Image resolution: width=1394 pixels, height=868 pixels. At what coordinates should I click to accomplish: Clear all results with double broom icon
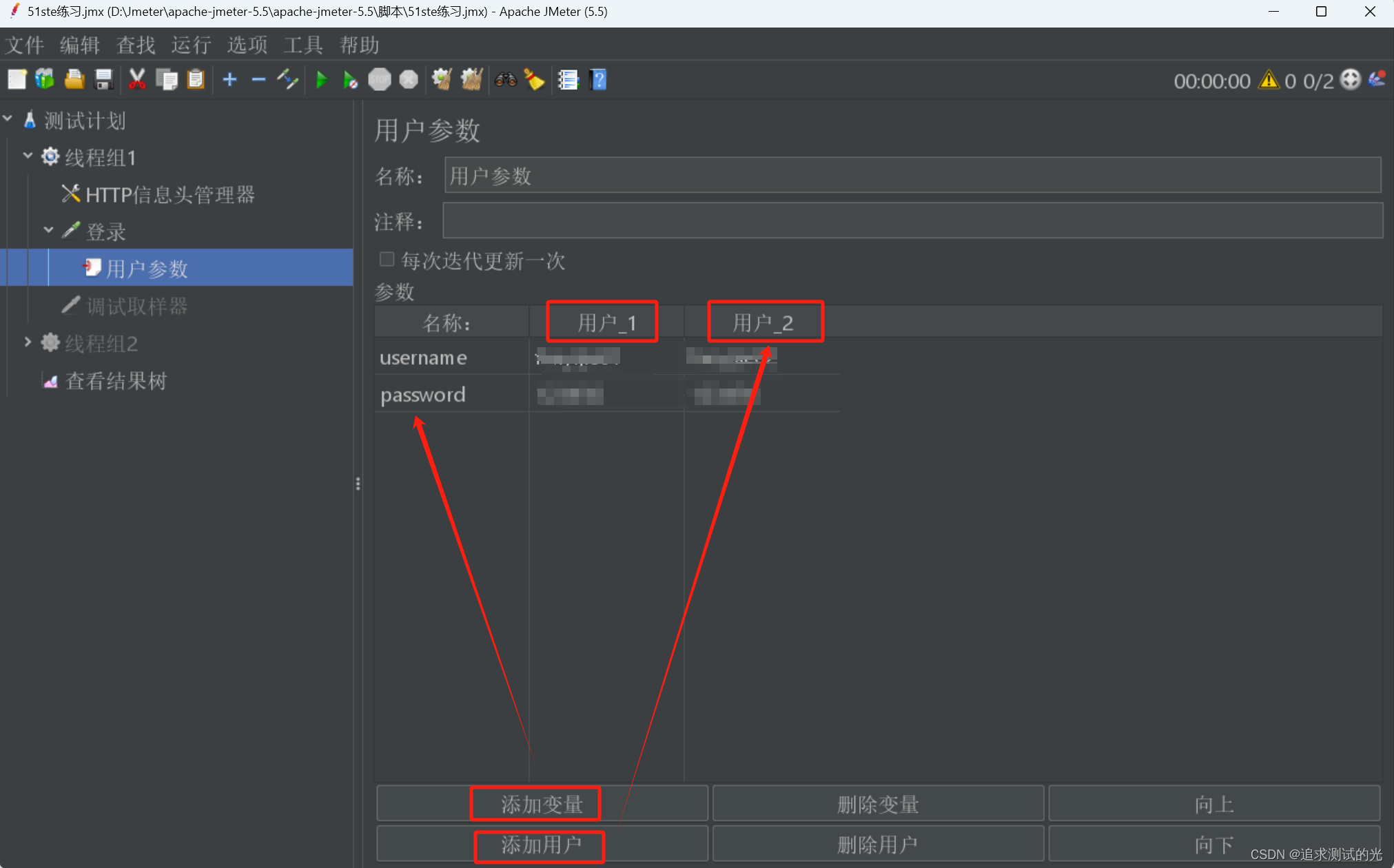pyautogui.click(x=471, y=80)
